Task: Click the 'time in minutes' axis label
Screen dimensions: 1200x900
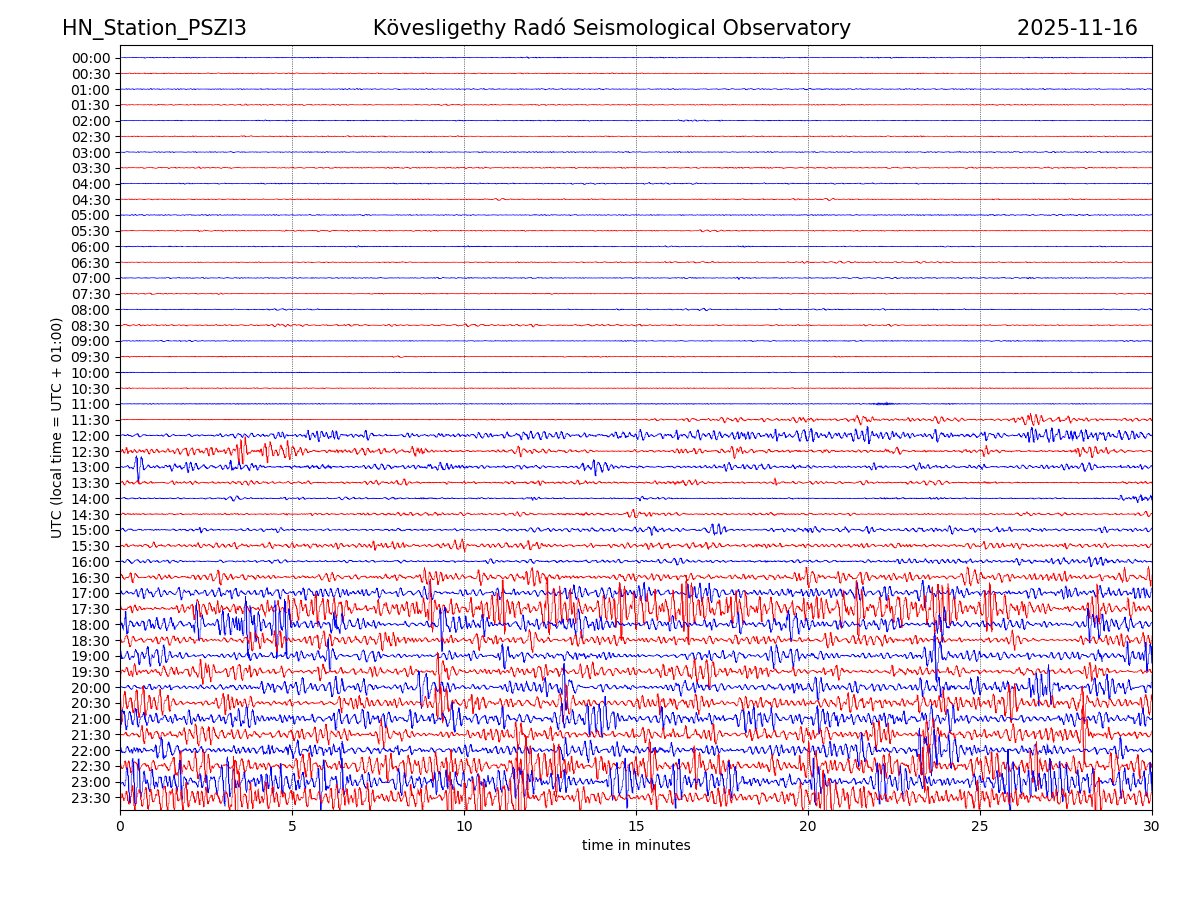Action: tap(636, 845)
